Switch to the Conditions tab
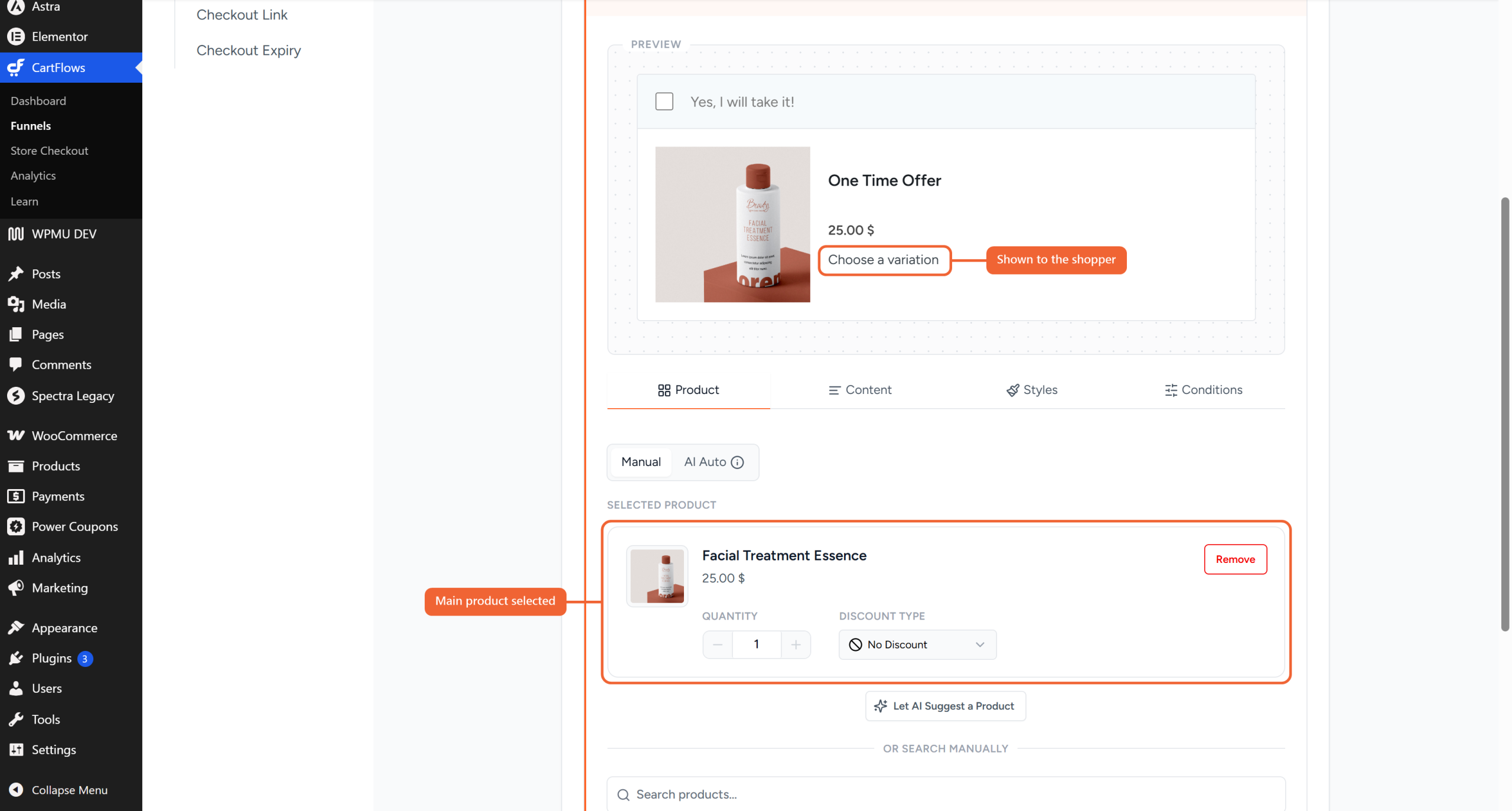Screen dimensions: 1512x811 pyautogui.click(x=1204, y=390)
